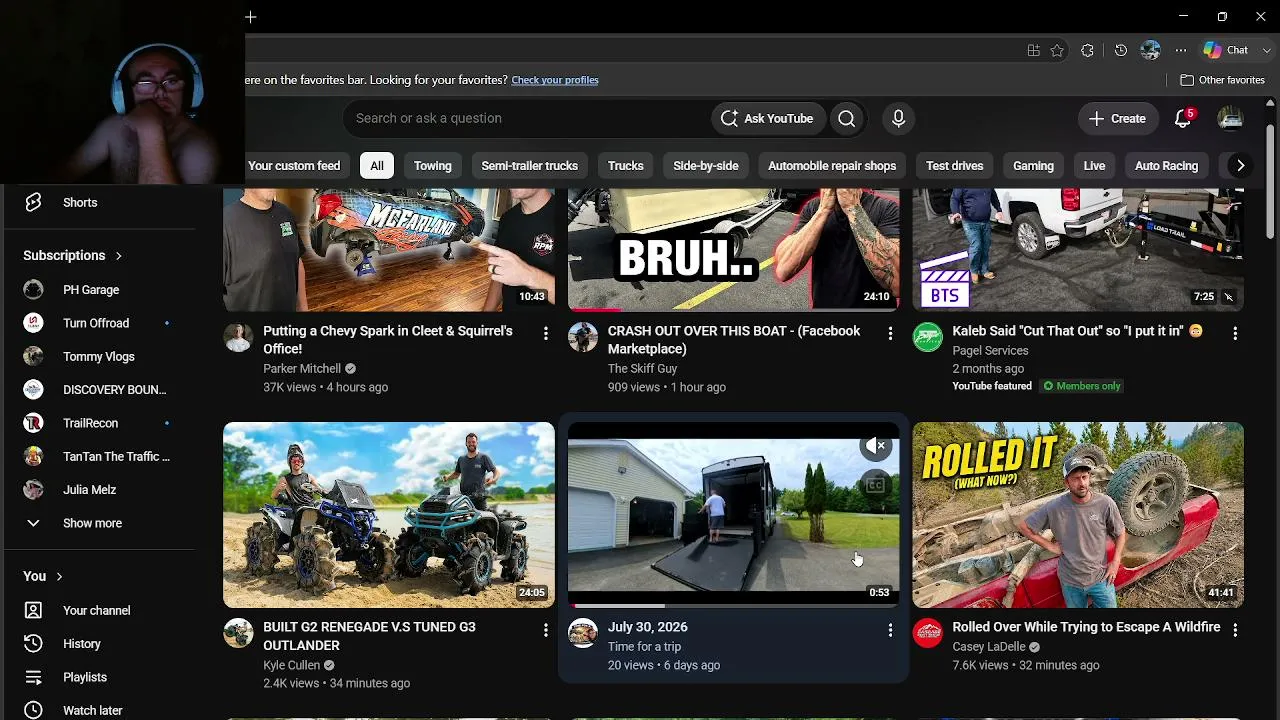Viewport: 1280px width, 720px height.
Task: Open the YouTube account avatar menu
Action: coord(1230,118)
